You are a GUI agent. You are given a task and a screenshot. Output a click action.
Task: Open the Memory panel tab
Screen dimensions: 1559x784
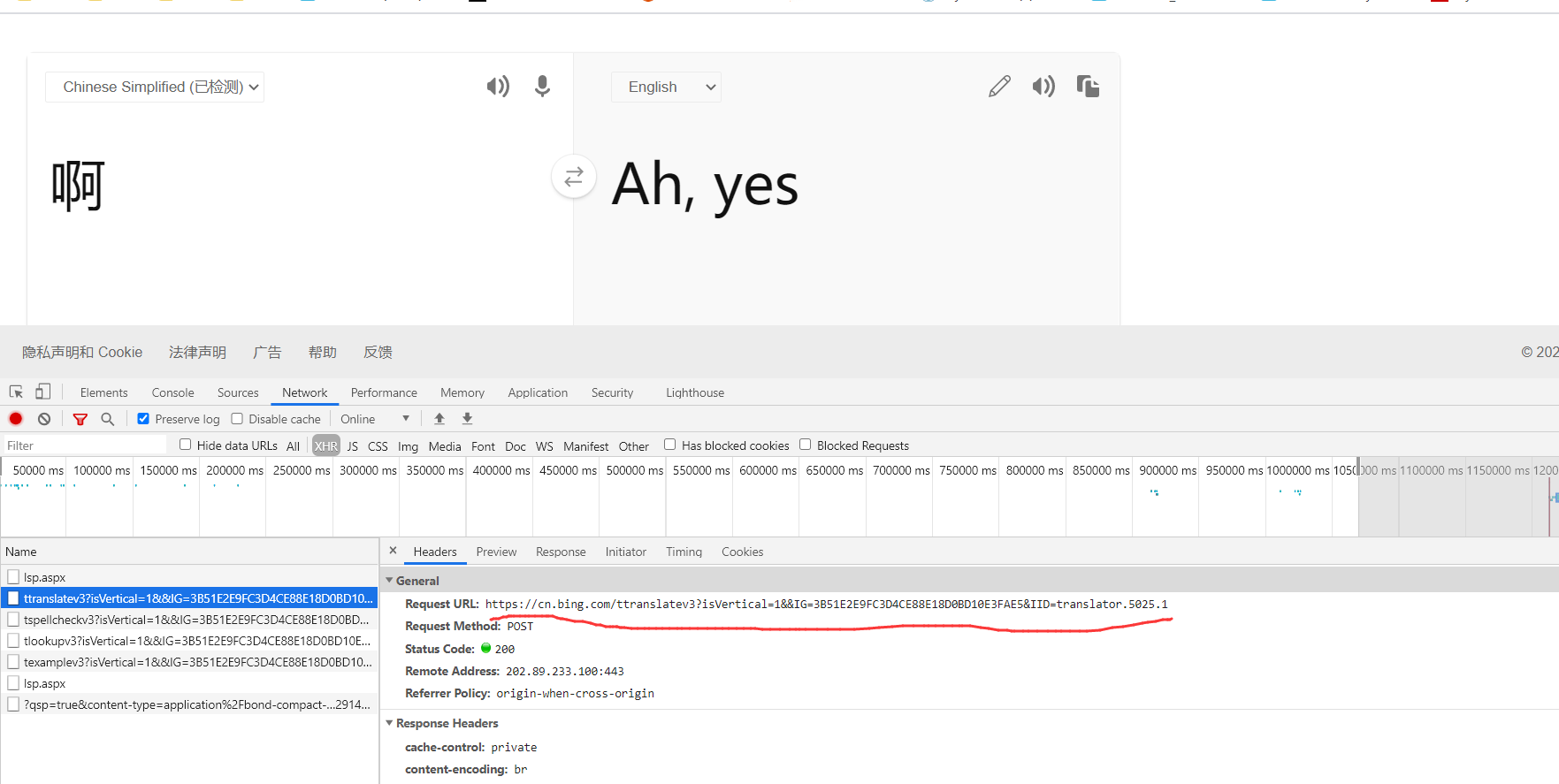pyautogui.click(x=462, y=392)
